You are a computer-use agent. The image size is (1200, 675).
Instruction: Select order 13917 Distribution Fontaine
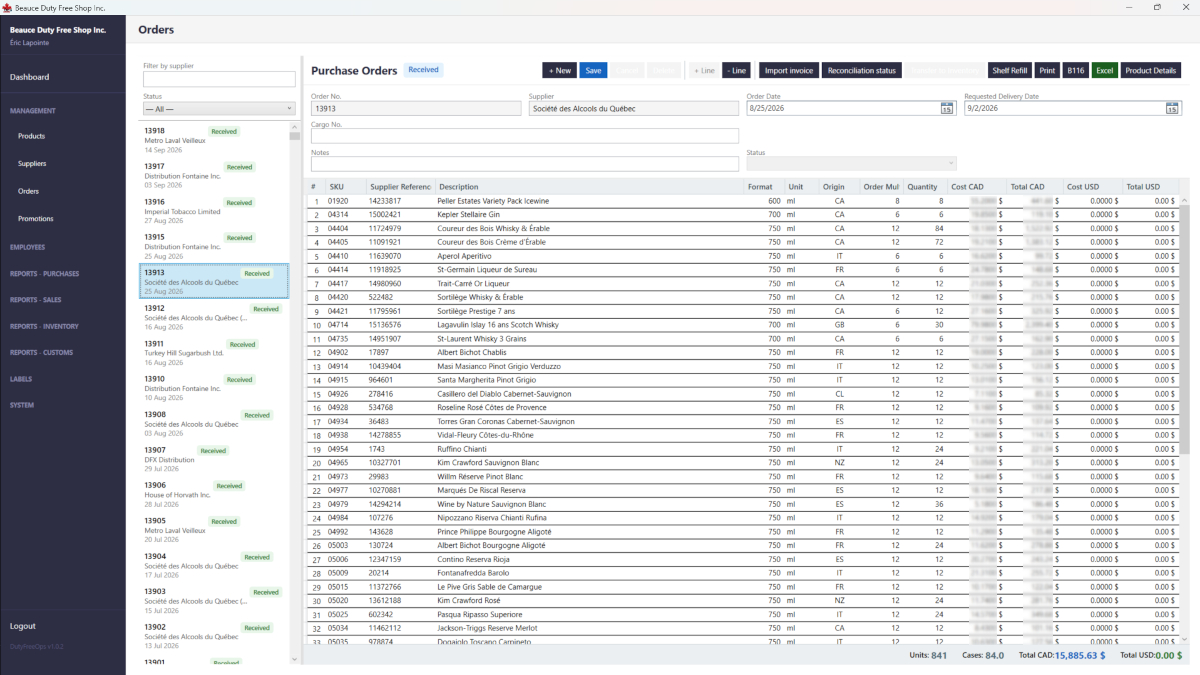pyautogui.click(x=213, y=175)
